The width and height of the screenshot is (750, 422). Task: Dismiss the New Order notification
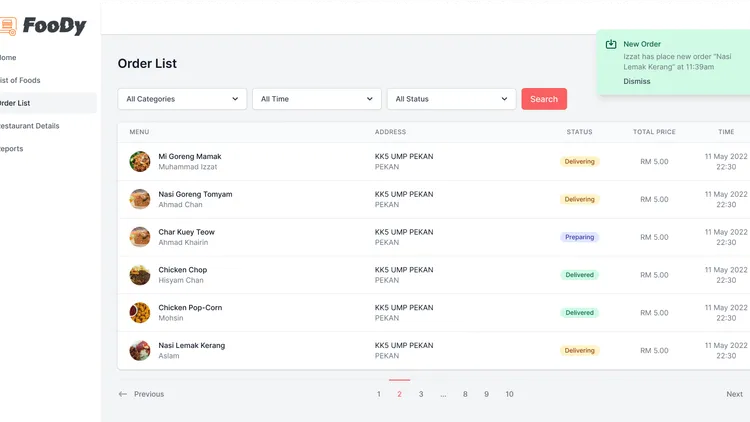point(637,81)
